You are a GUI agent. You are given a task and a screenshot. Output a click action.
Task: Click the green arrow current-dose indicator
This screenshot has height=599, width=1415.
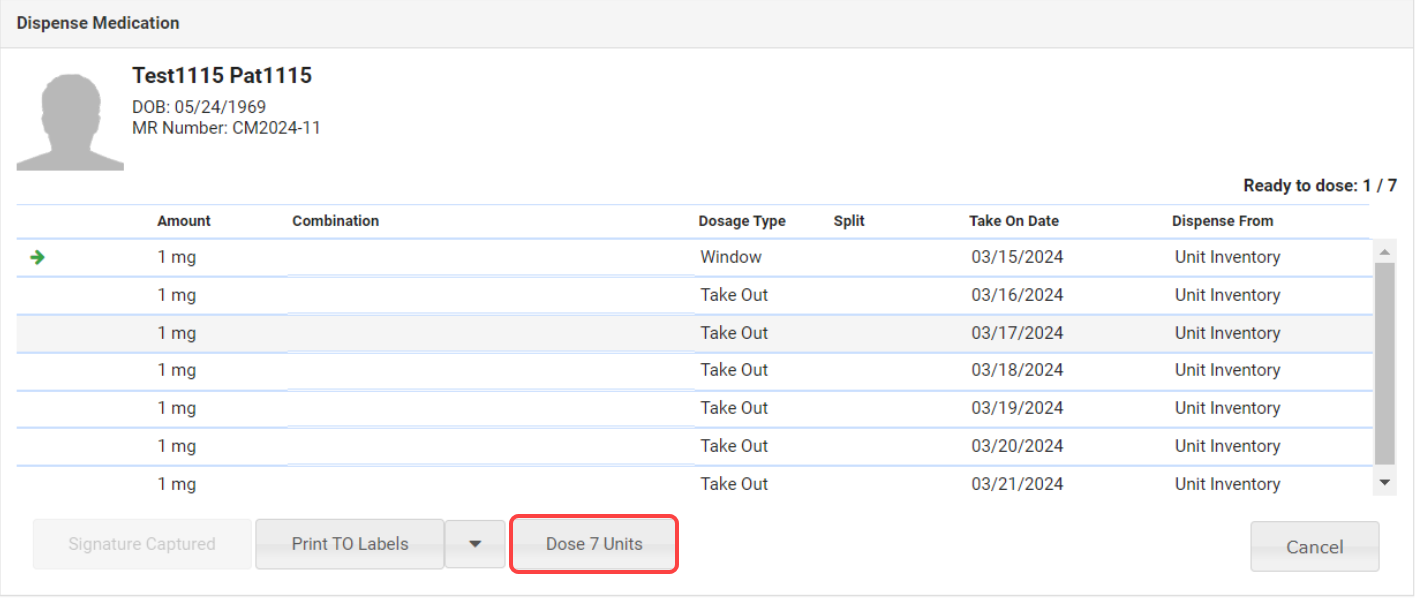coord(37,257)
